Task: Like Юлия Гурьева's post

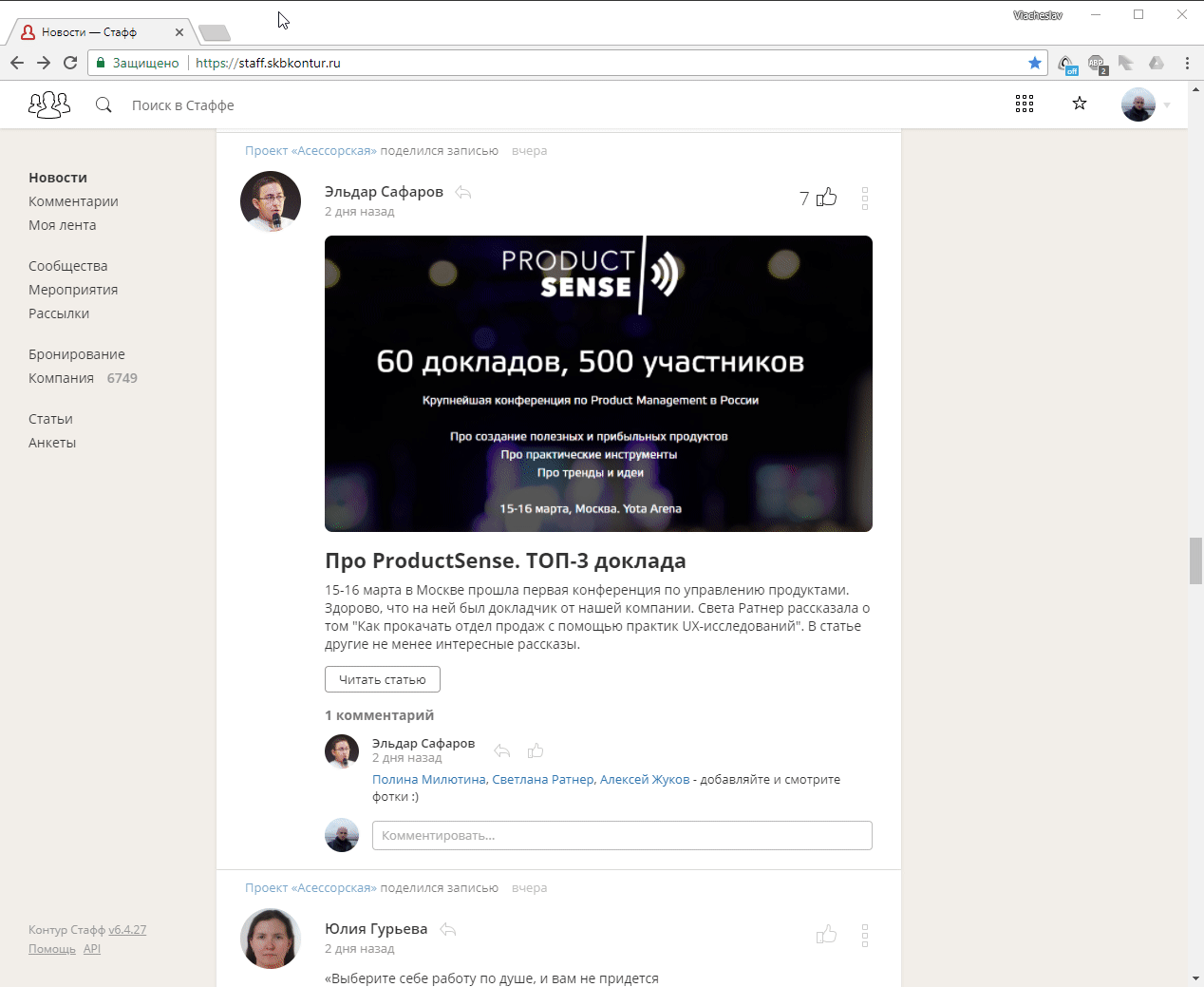Action: pyautogui.click(x=827, y=934)
